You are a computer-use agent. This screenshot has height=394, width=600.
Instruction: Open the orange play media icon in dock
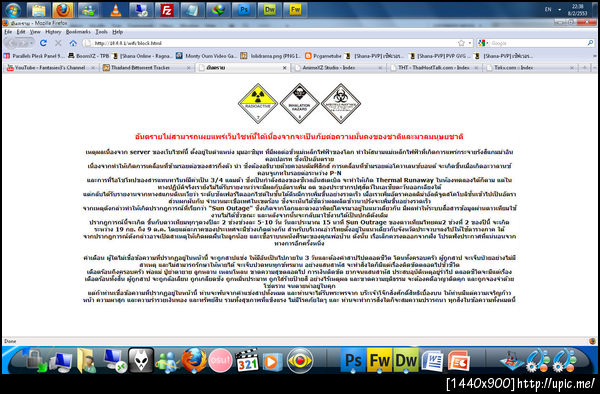coord(272,361)
